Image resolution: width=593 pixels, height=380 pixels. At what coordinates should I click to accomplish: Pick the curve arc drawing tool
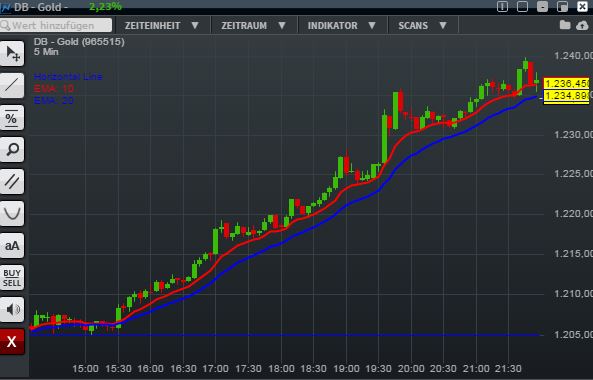(x=12, y=213)
